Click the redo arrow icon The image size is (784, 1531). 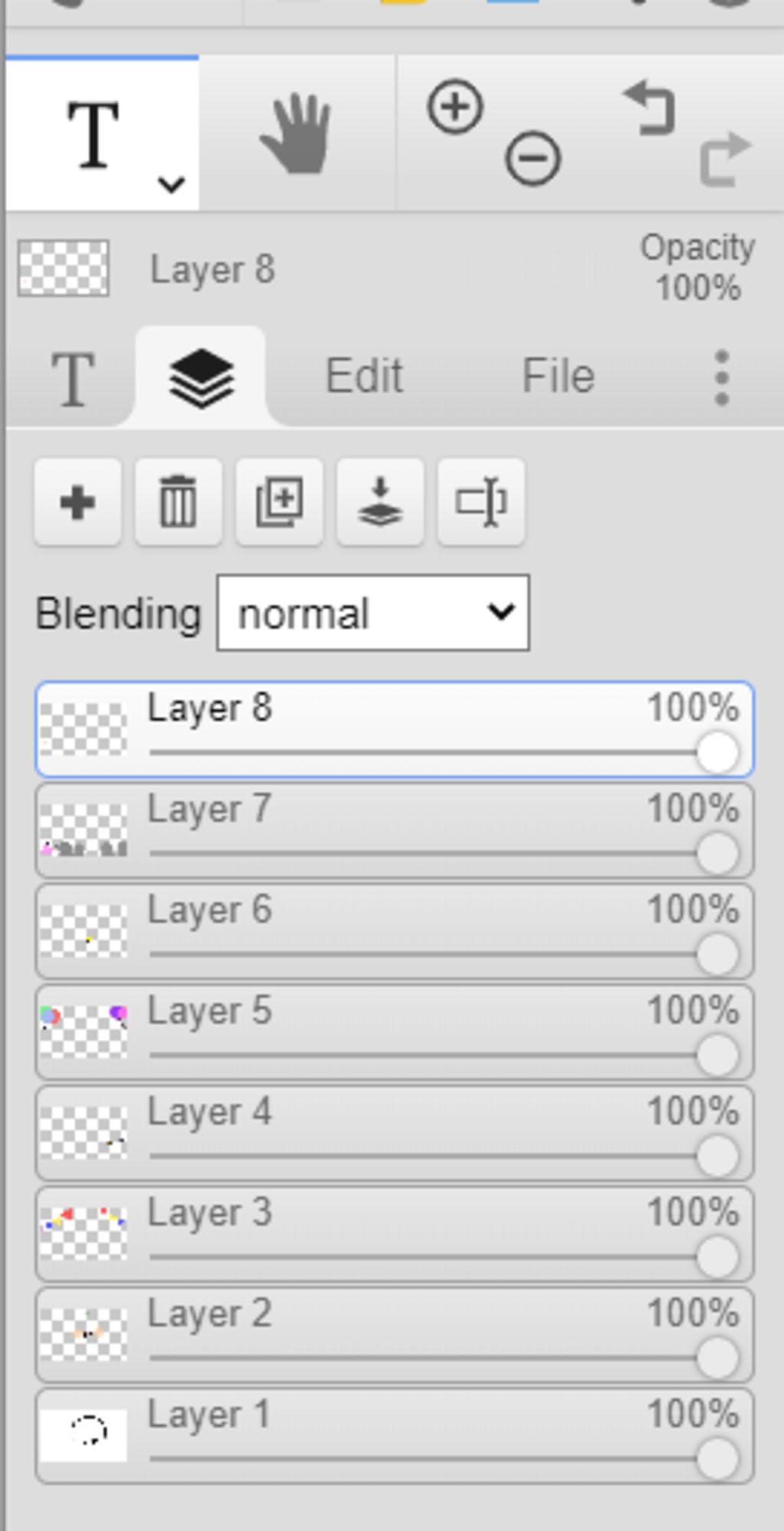tap(725, 159)
